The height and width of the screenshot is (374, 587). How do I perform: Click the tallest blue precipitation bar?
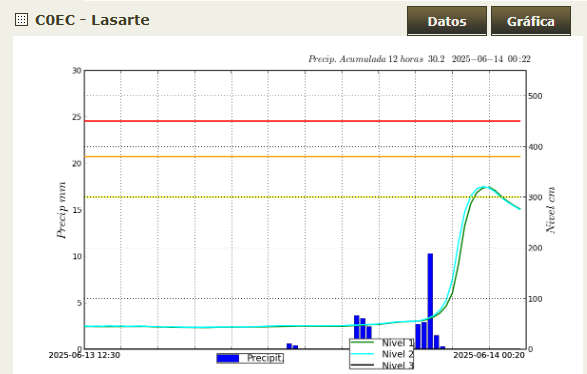pos(430,301)
